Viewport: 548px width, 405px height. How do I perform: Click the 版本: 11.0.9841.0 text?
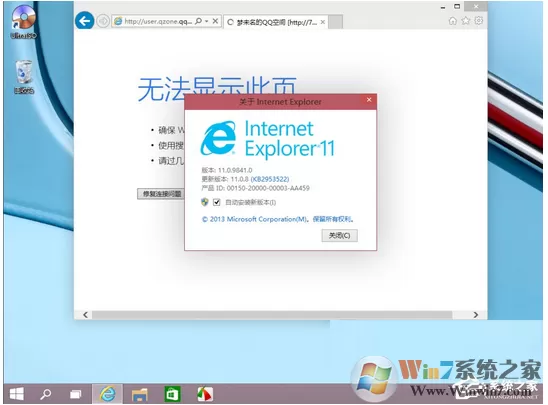click(226, 170)
